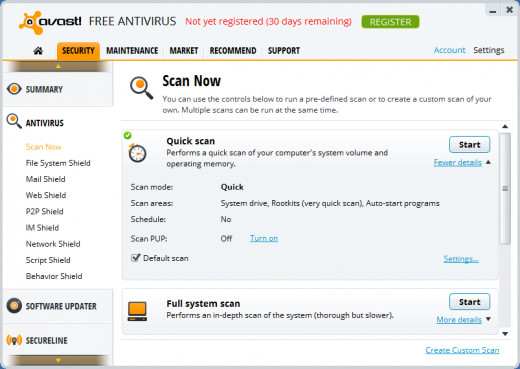Select Scan Now in sidebar
Viewport: 520px width, 369px height.
tap(44, 147)
